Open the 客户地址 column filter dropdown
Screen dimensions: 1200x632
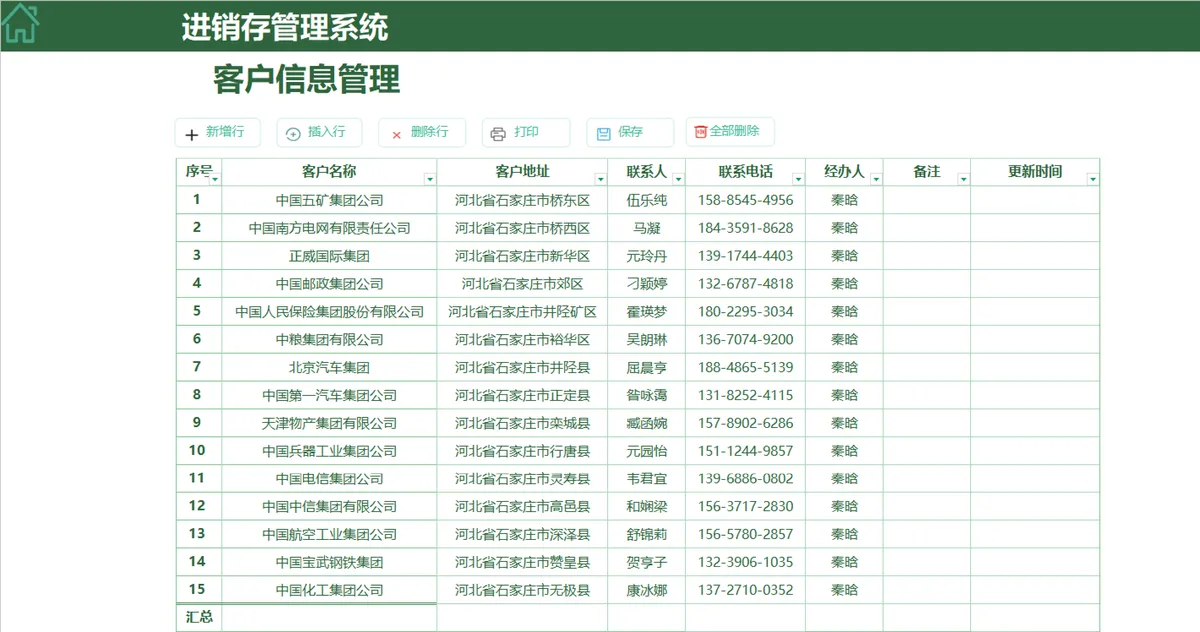coord(601,179)
